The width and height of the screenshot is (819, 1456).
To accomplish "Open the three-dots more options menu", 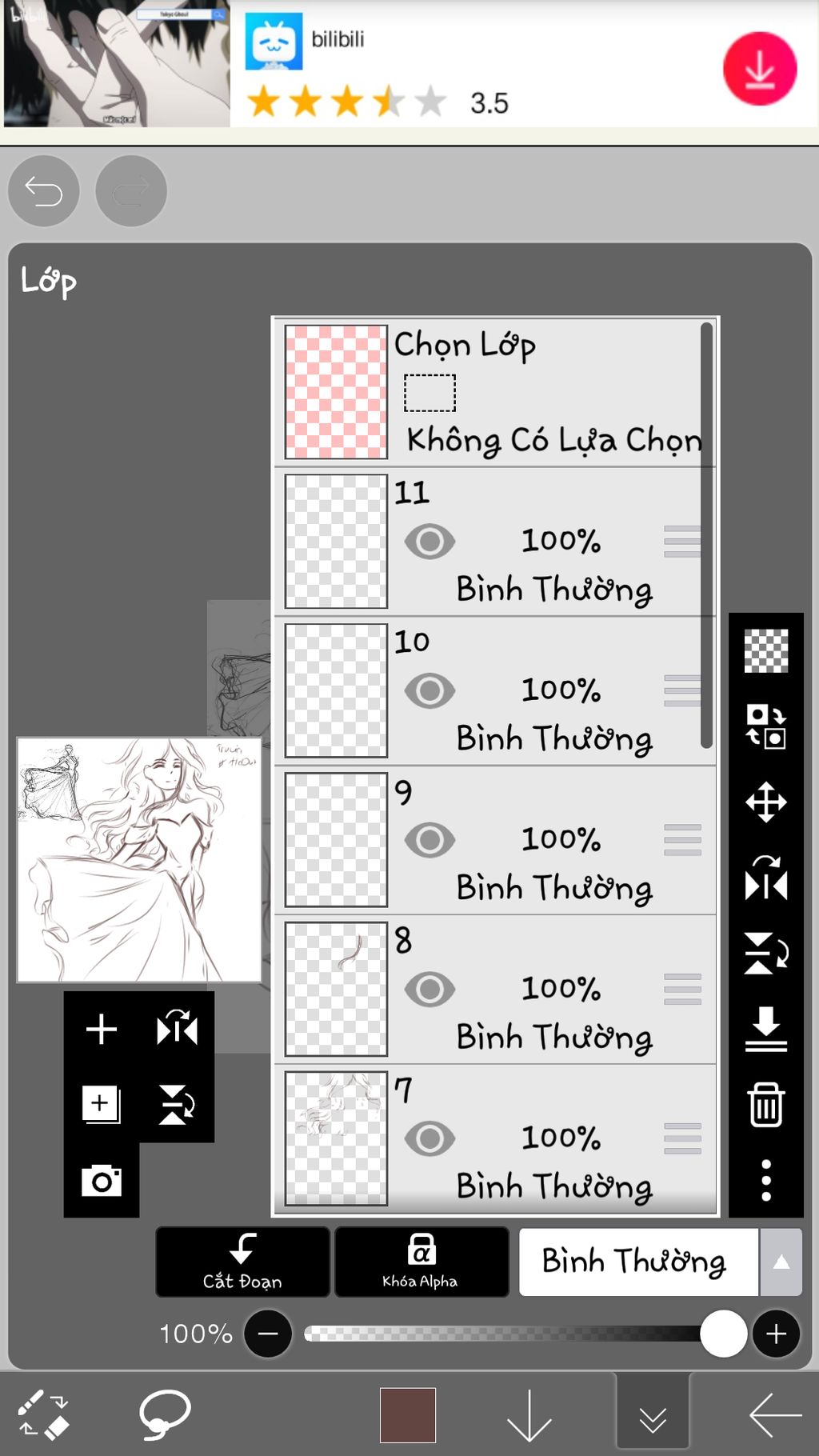I will coord(765,1180).
